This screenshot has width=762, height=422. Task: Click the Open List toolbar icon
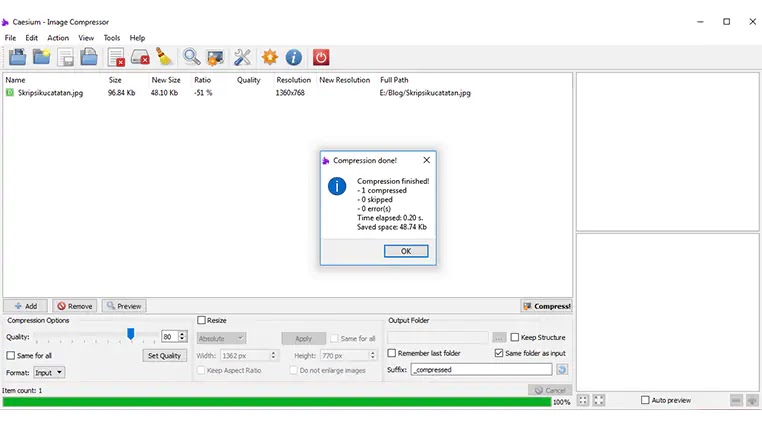[x=89, y=57]
